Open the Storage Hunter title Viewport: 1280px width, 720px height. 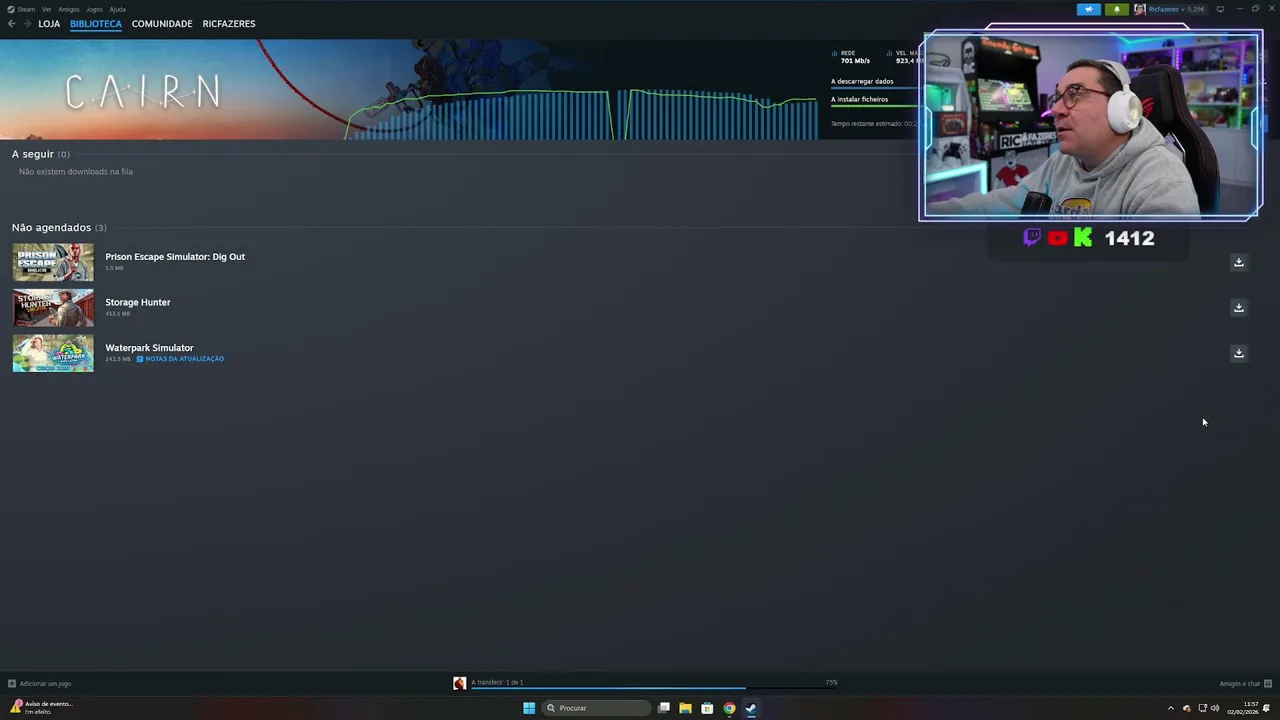[x=138, y=302]
